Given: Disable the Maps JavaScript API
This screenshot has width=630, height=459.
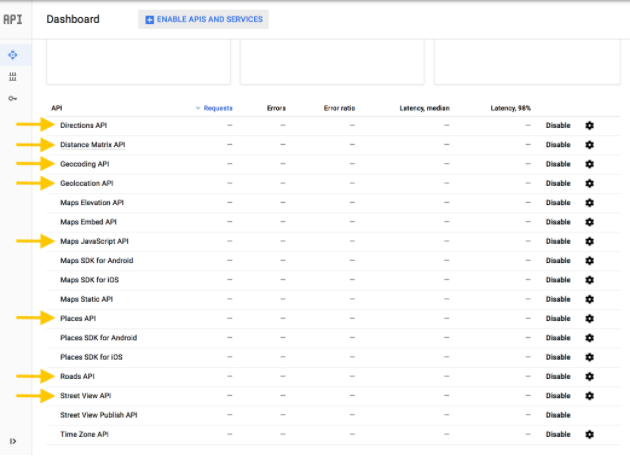Looking at the screenshot, I should click(x=558, y=241).
